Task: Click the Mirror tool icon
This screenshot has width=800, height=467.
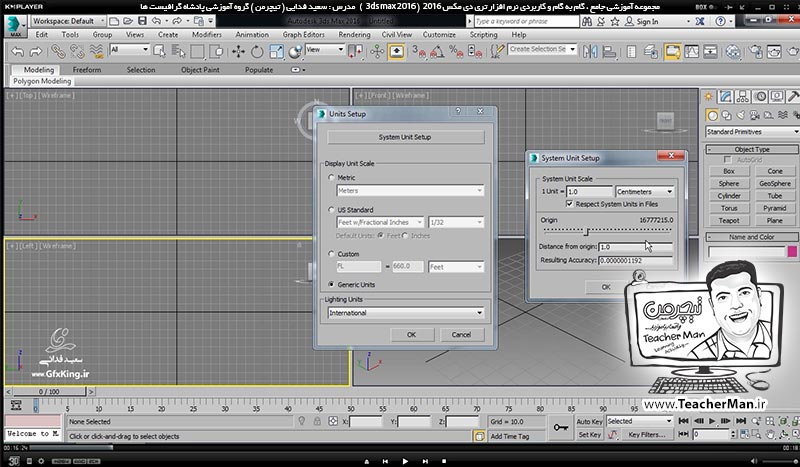Action: [590, 52]
